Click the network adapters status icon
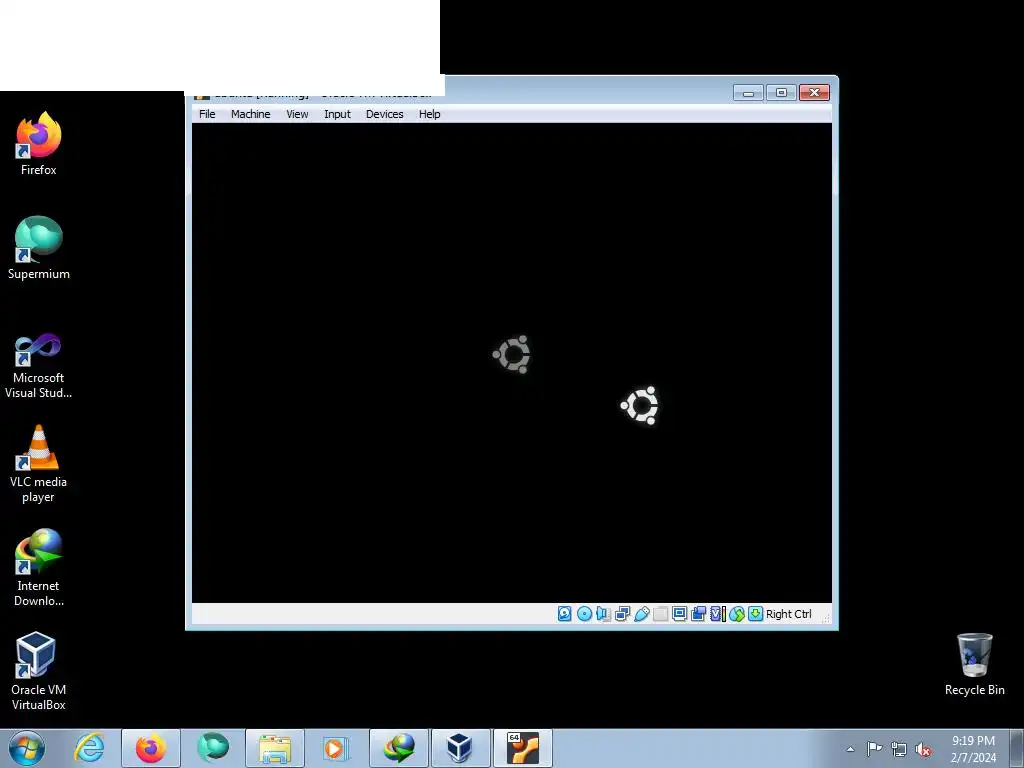1024x768 pixels. point(622,614)
